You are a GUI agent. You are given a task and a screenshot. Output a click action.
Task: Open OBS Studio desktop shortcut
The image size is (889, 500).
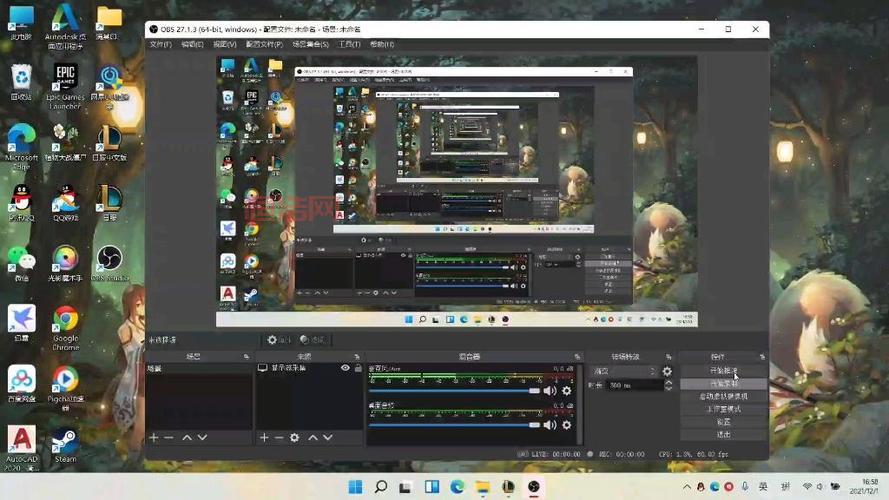pos(109,262)
